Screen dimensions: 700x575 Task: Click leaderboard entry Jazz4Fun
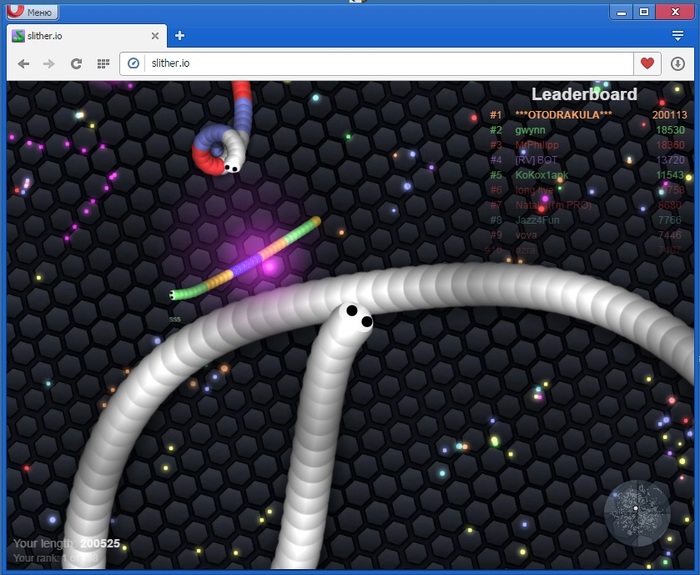(537, 220)
